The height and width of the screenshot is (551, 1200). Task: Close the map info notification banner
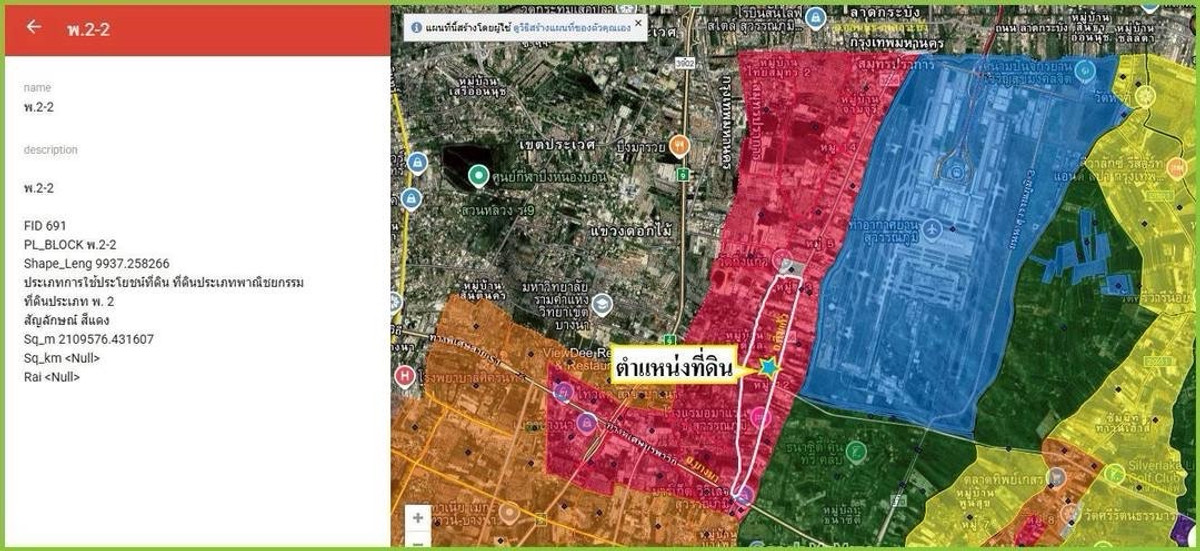(639, 23)
